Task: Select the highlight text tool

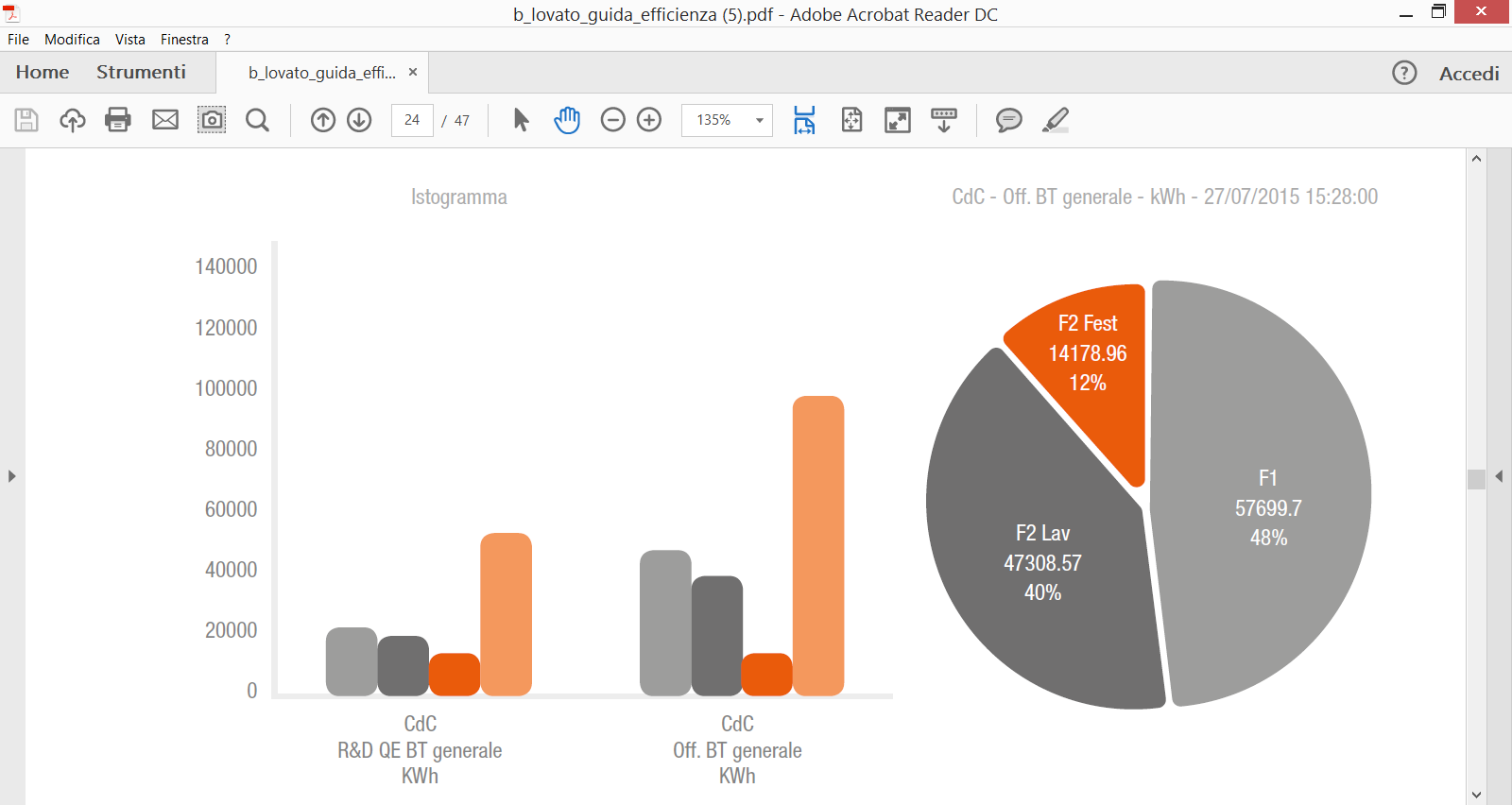Action: tap(1055, 120)
